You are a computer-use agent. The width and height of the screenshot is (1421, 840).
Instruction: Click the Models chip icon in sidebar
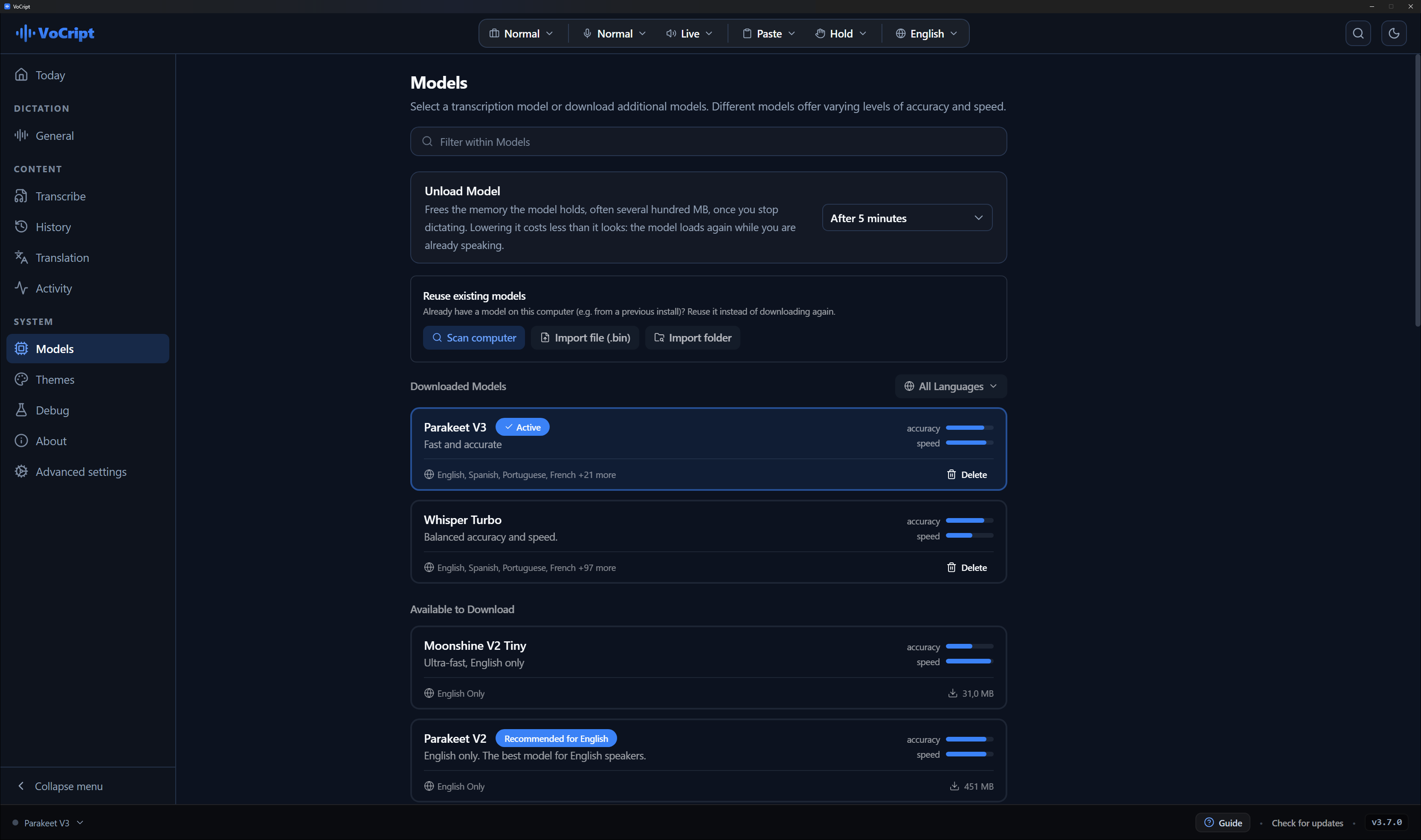point(21,348)
